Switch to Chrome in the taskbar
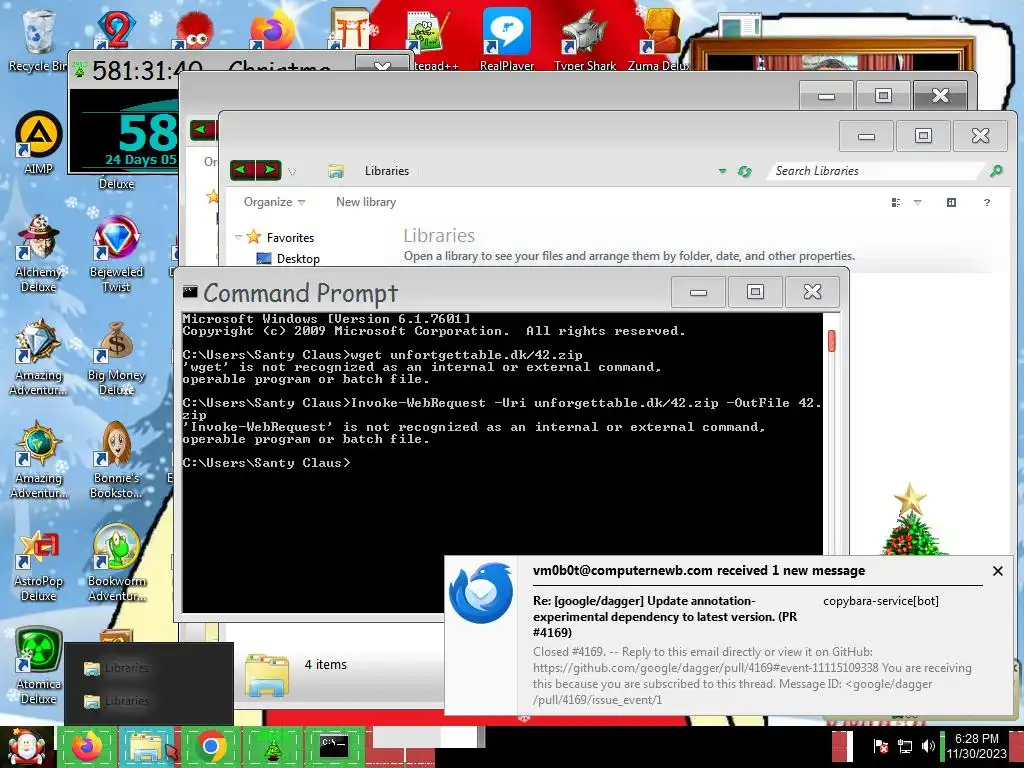 (x=210, y=746)
